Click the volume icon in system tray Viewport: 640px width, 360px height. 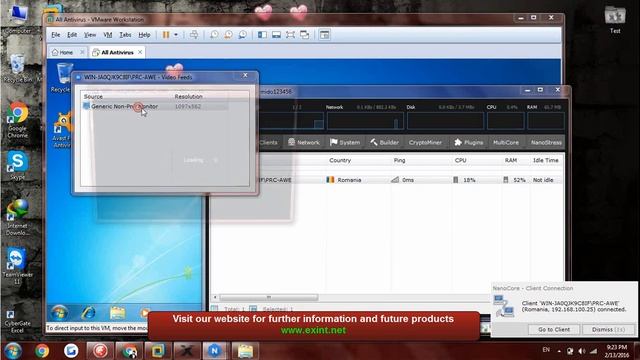tap(582, 351)
